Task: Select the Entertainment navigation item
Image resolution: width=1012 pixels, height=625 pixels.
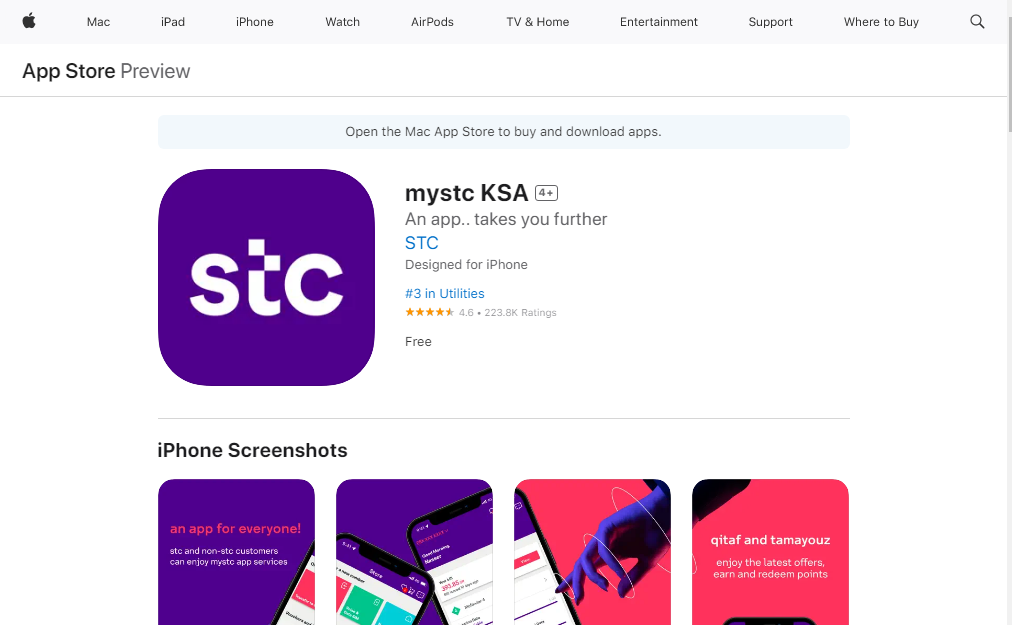Action: pyautogui.click(x=658, y=22)
